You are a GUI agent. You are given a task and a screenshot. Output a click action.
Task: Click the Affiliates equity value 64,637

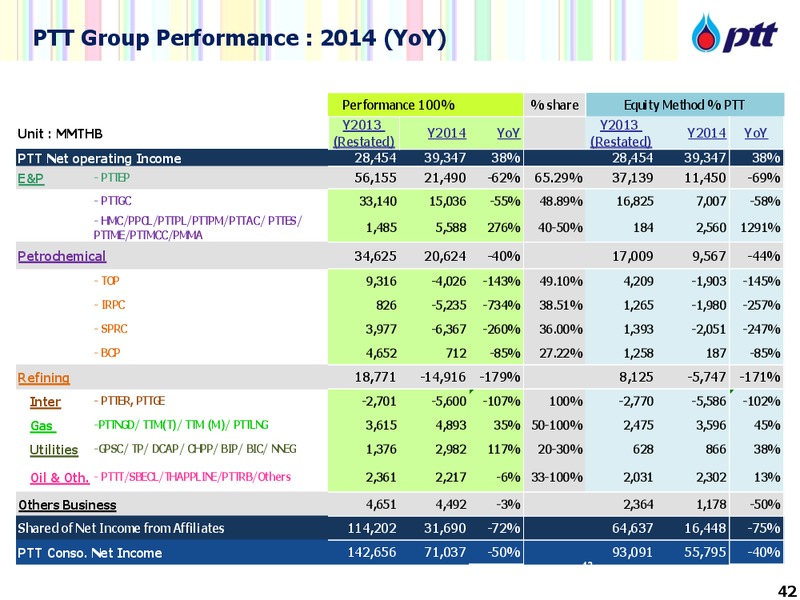point(632,528)
